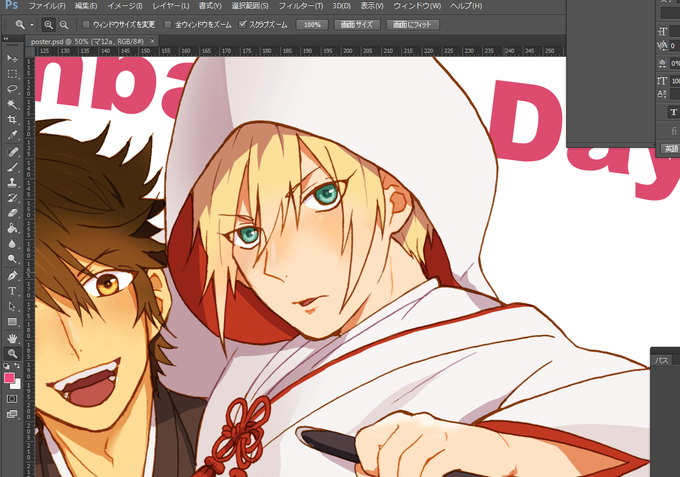This screenshot has height=477, width=680.
Task: Click the 画面サイズ button
Action: (x=357, y=25)
